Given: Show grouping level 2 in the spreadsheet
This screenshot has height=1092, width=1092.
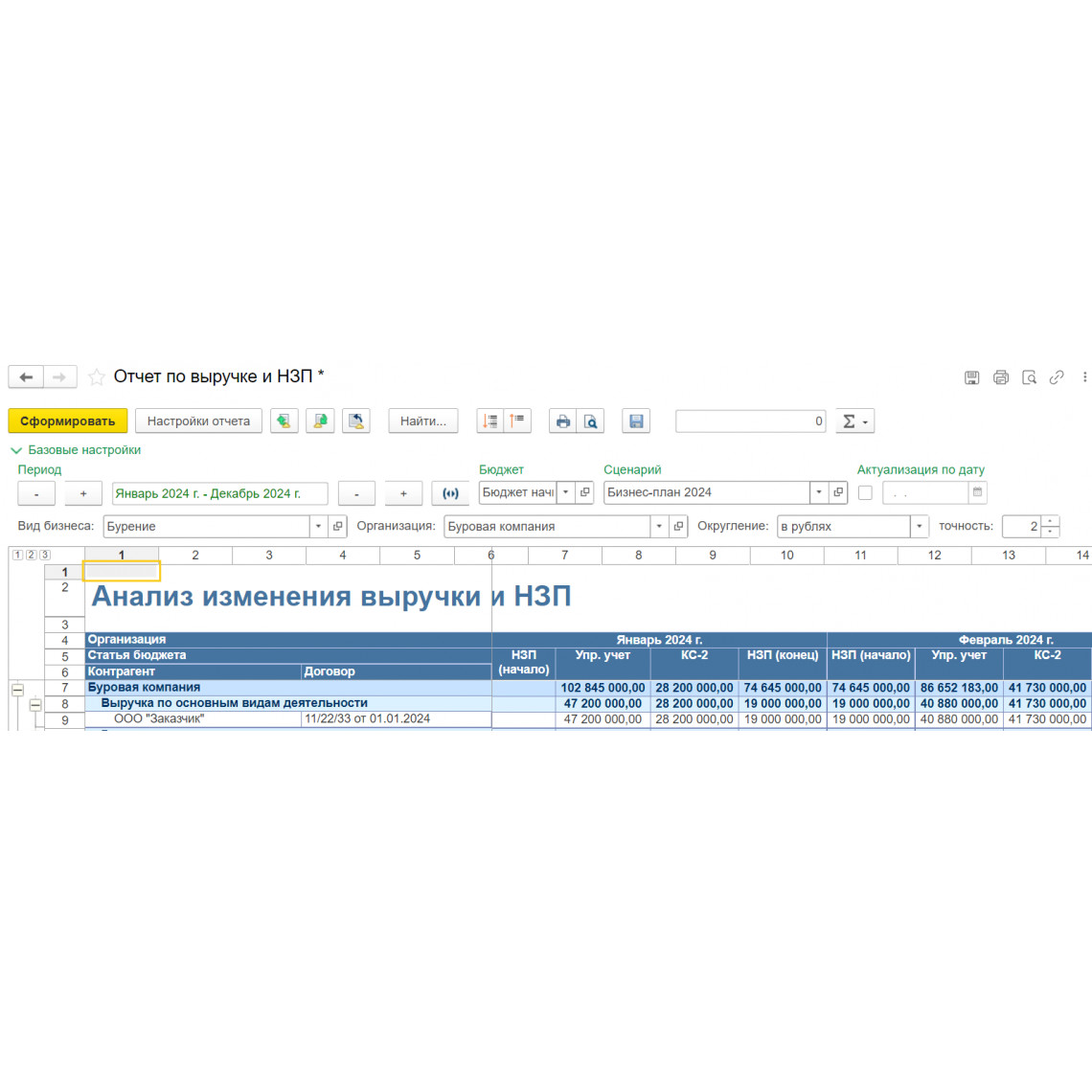Looking at the screenshot, I should [x=32, y=555].
